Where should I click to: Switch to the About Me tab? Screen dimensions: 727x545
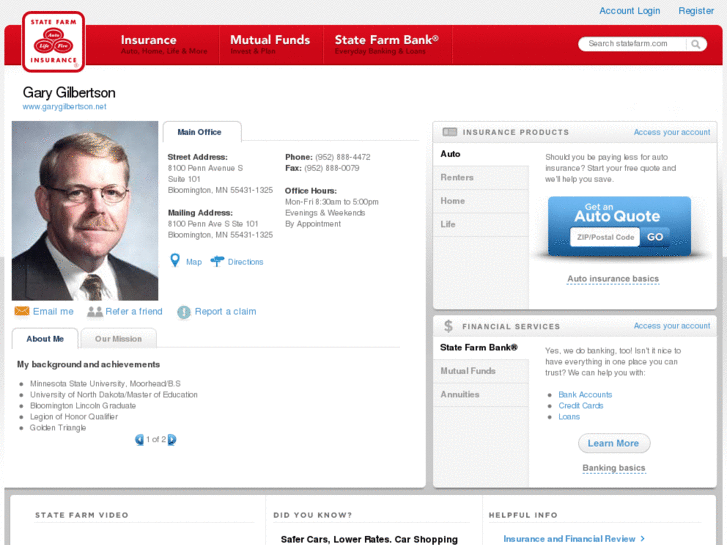45,339
